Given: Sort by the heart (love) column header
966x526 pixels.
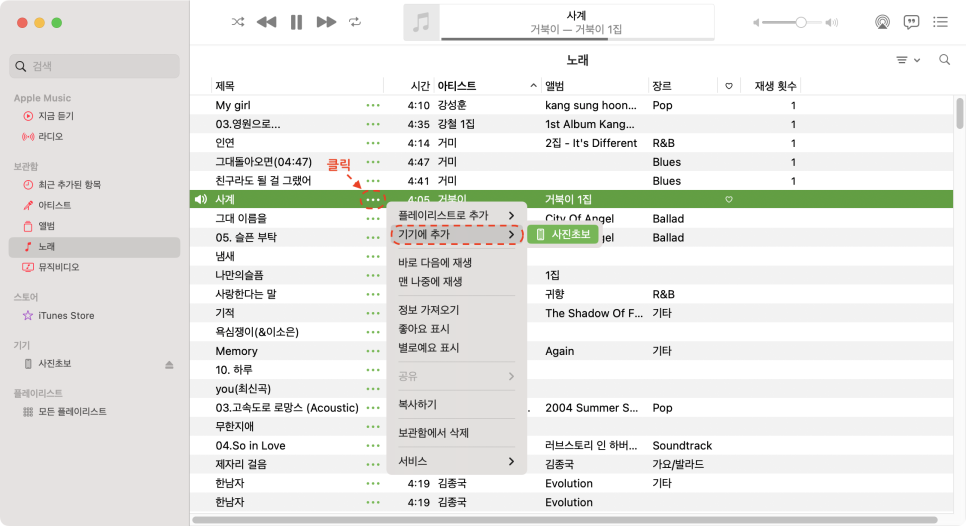Looking at the screenshot, I should [729, 86].
